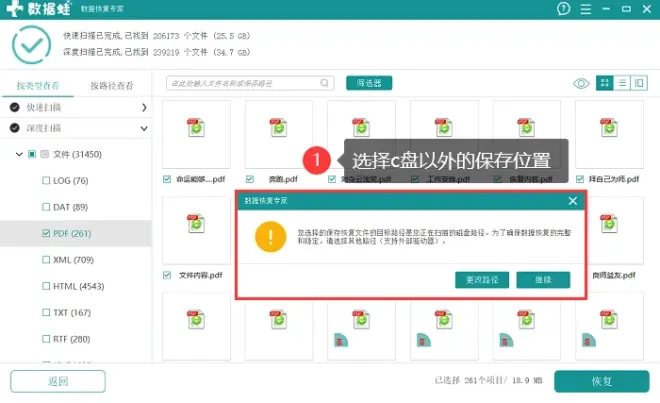Click the 筛选器 filter button
660x403 pixels.
click(x=369, y=83)
